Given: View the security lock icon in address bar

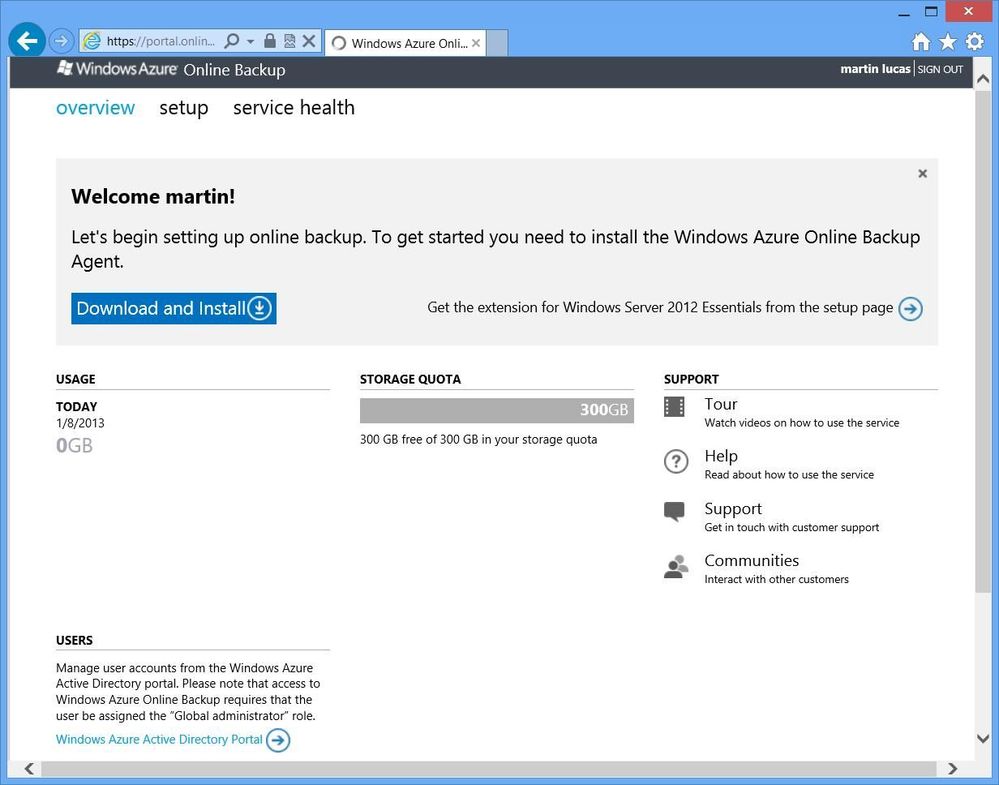Looking at the screenshot, I should [x=270, y=41].
